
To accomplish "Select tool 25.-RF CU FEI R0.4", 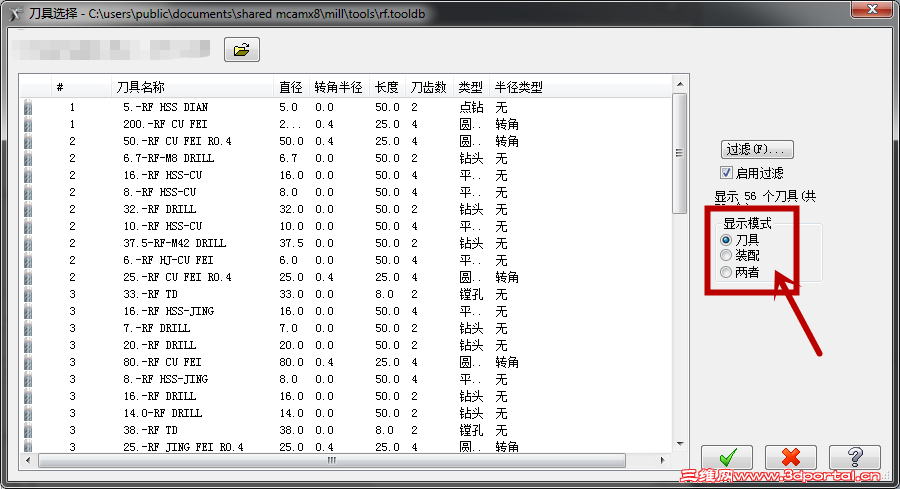I will point(177,277).
